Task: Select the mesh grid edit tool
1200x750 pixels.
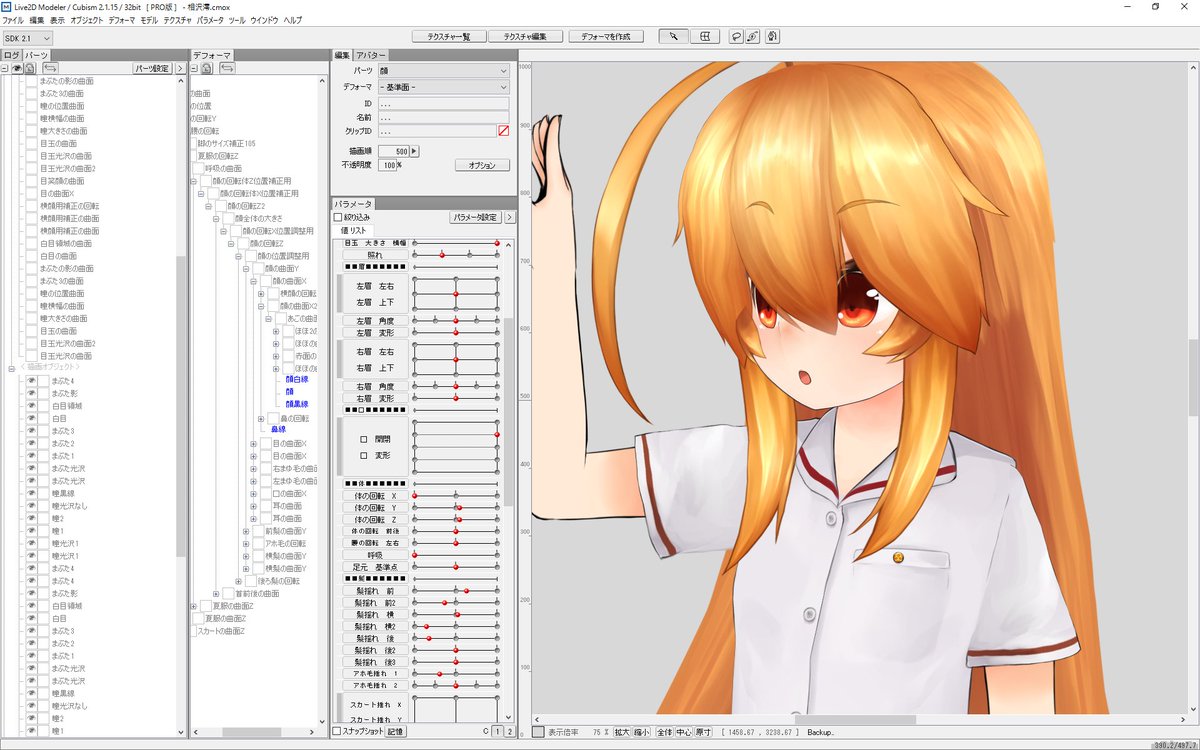Action: [704, 36]
